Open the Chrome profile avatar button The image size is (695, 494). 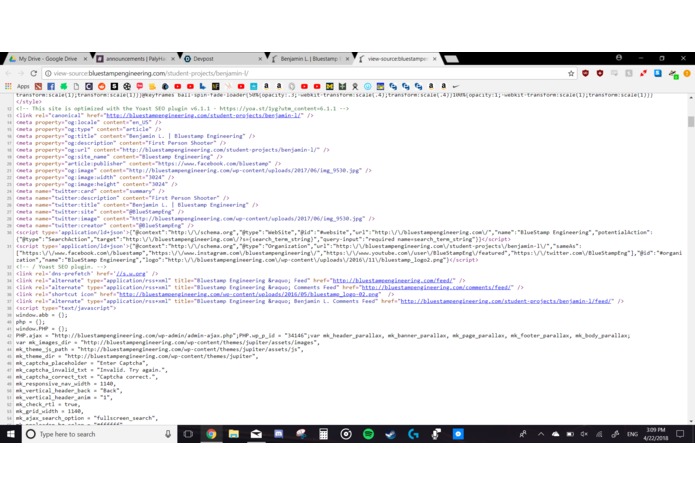click(619, 58)
